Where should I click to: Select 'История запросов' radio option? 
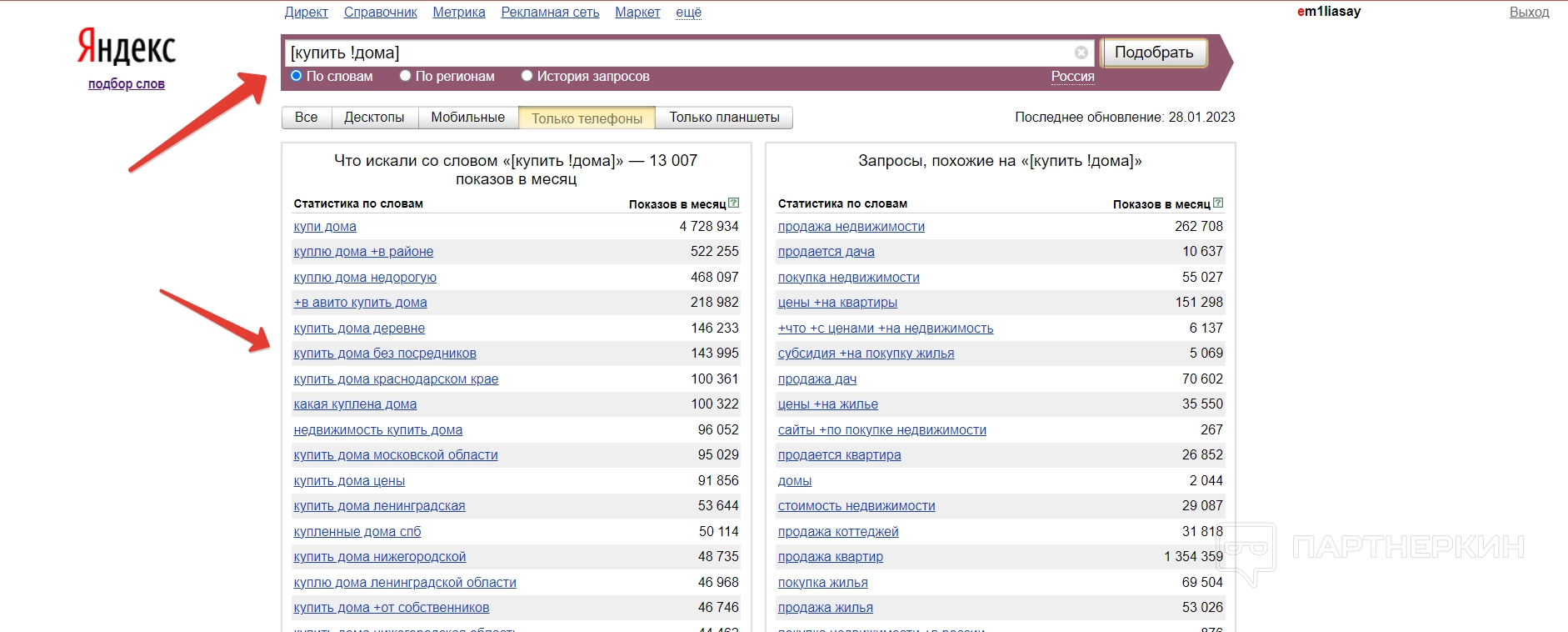tap(527, 76)
